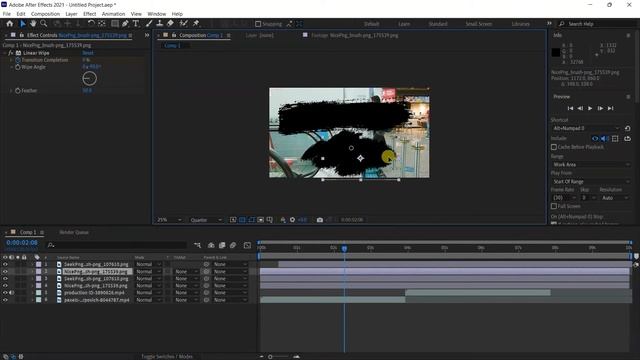Open the Shortcut dropdown Alt+Numpad 0
The width and height of the screenshot is (640, 360).
[x=585, y=128]
